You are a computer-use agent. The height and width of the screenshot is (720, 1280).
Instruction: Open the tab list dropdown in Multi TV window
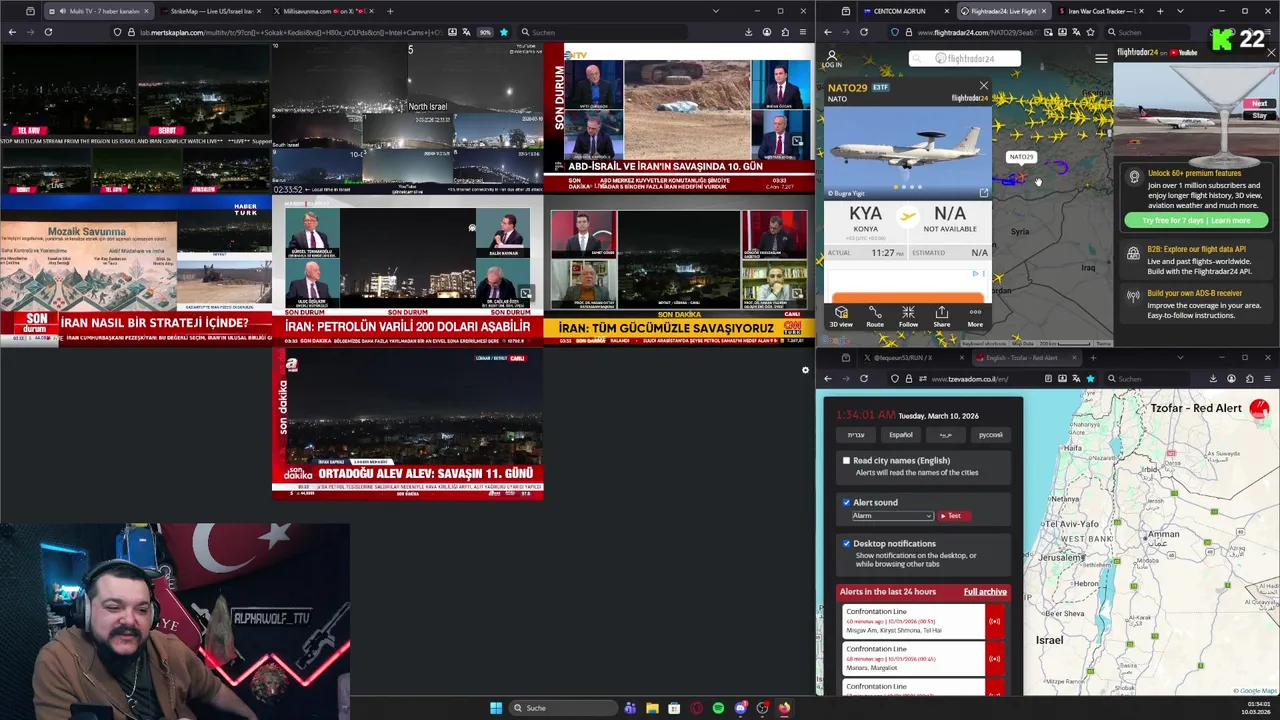pos(715,11)
